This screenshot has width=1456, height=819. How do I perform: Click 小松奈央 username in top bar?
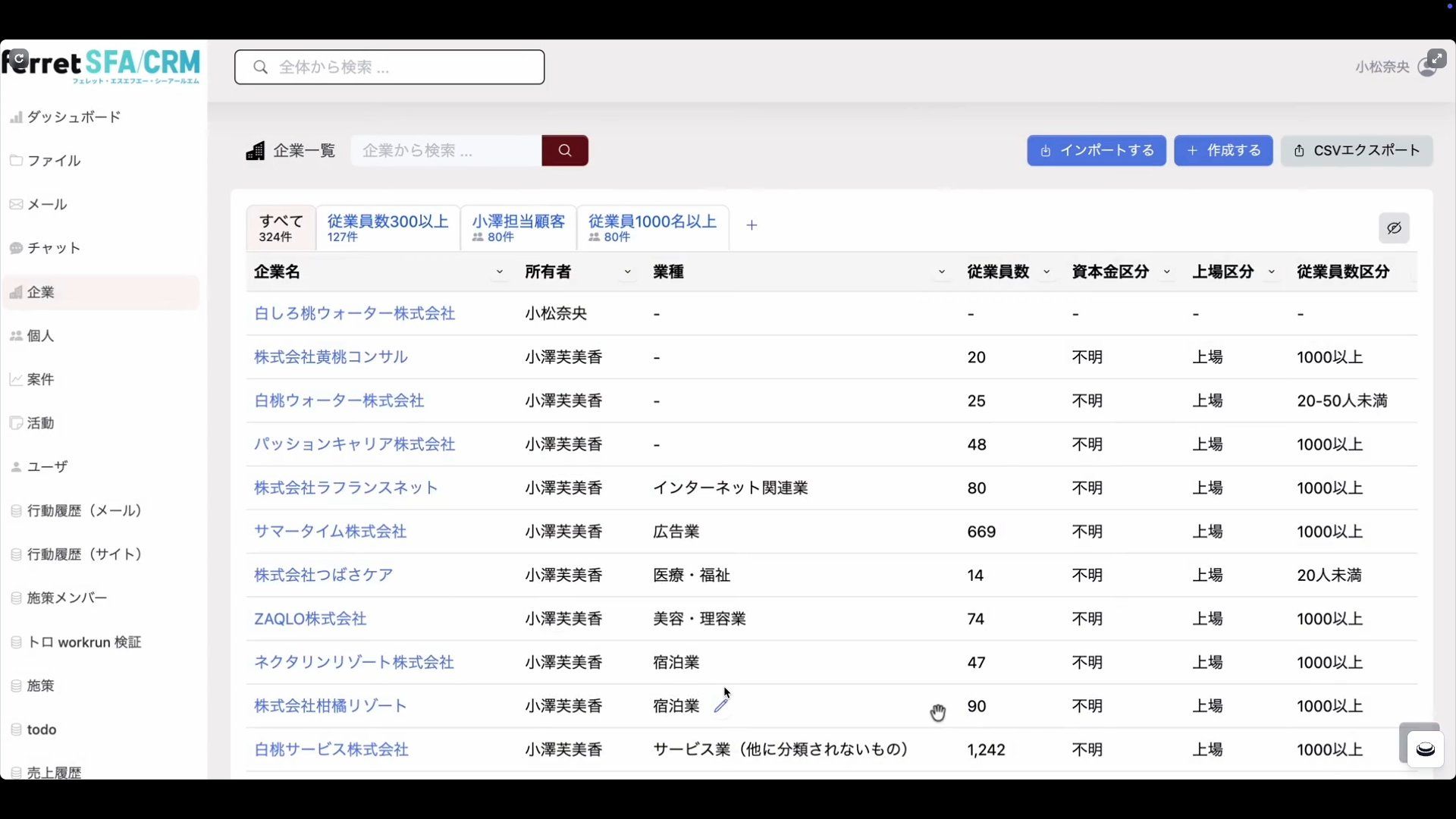[x=1382, y=67]
